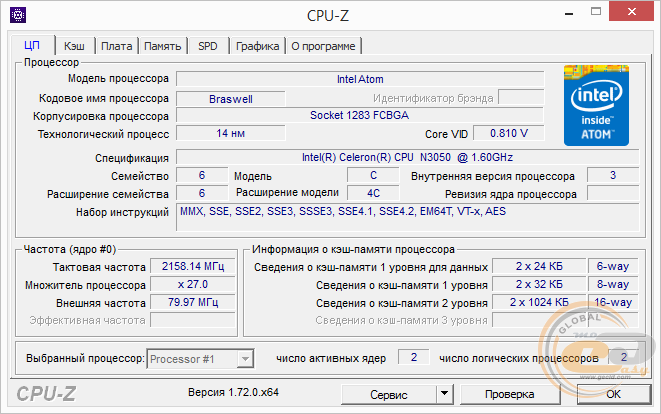
Task: Click the CPU-Z app icon in title bar
Action: coord(18,15)
